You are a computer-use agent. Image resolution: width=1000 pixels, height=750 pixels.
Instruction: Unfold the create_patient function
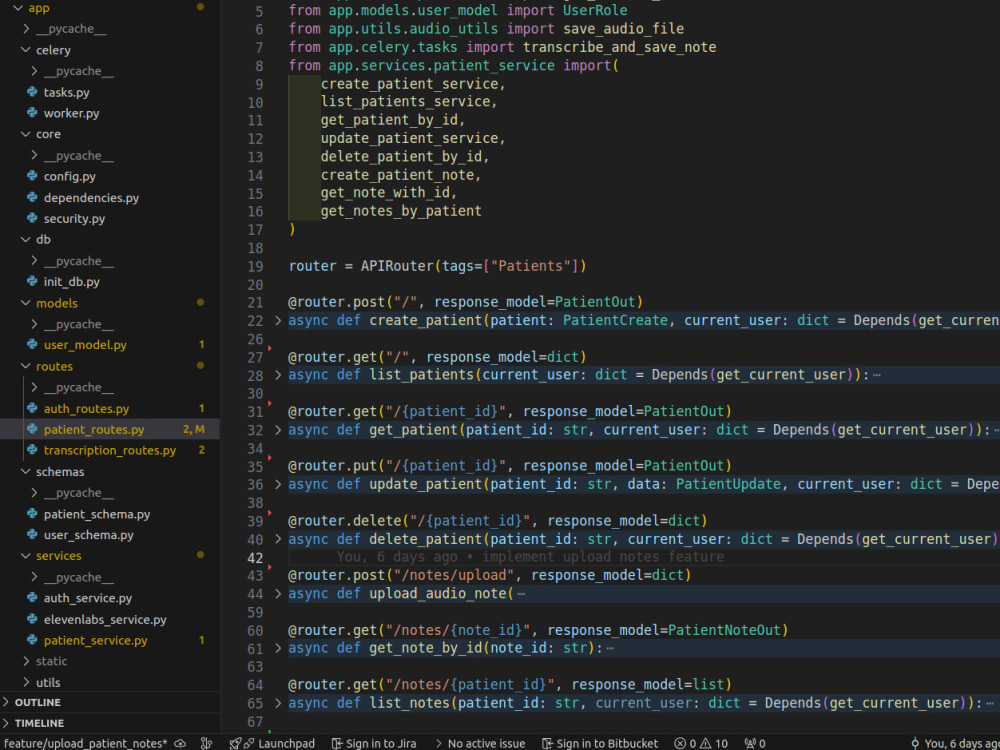click(278, 320)
